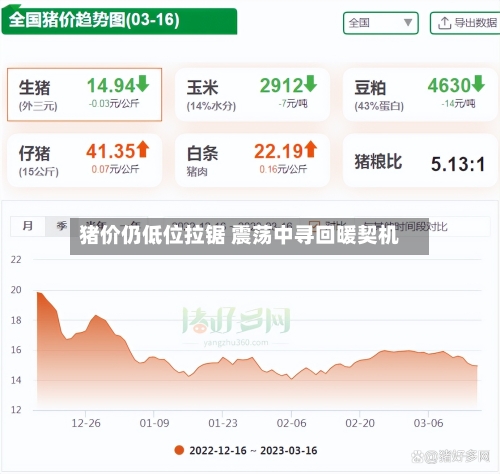Click the 01-23 x-axis date label
This screenshot has width=500, height=474.
tap(223, 423)
